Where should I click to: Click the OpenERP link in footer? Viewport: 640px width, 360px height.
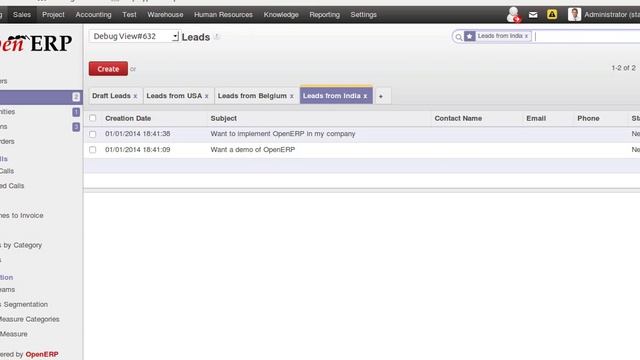click(42, 354)
